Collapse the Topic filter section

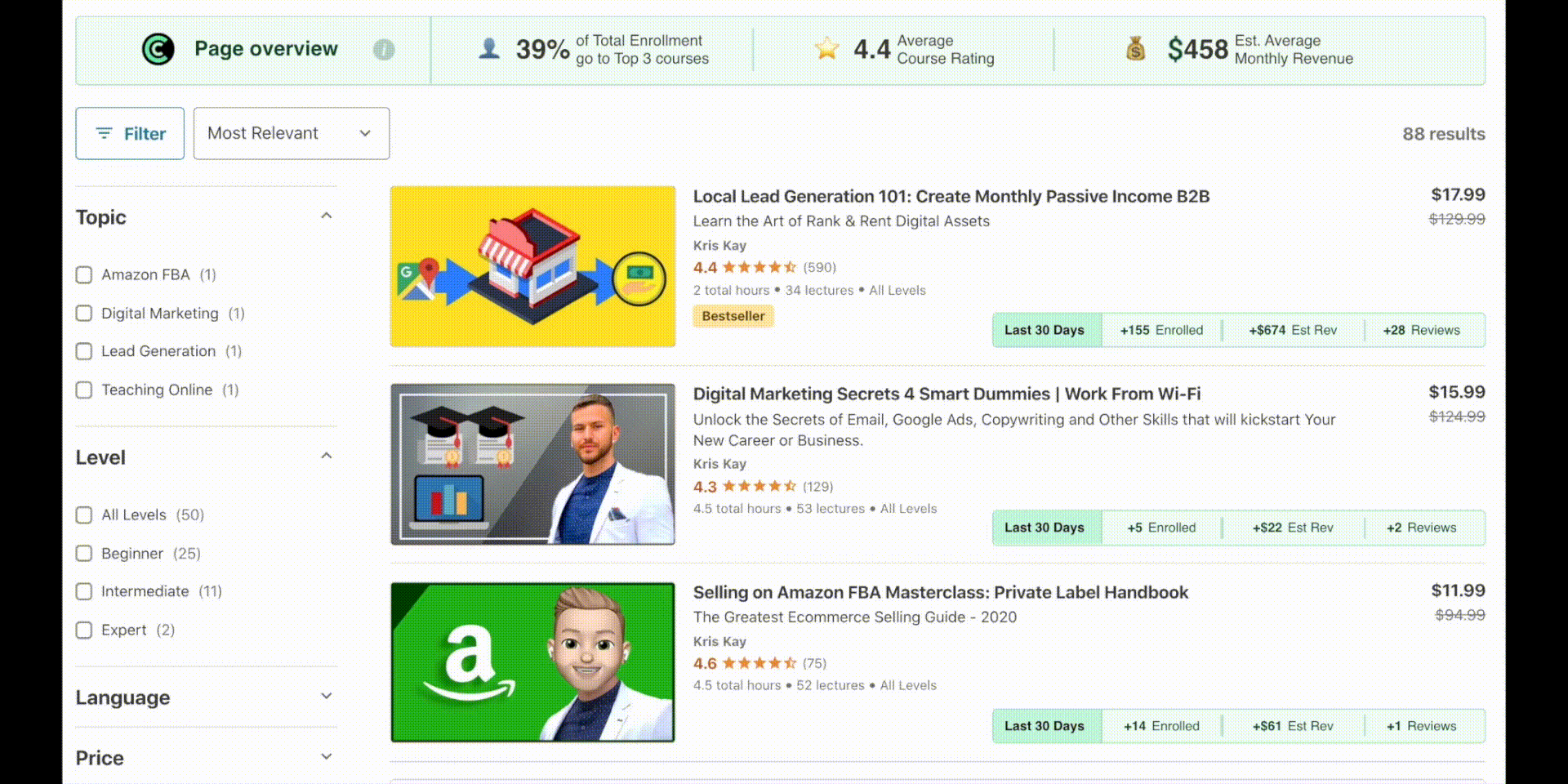(326, 216)
